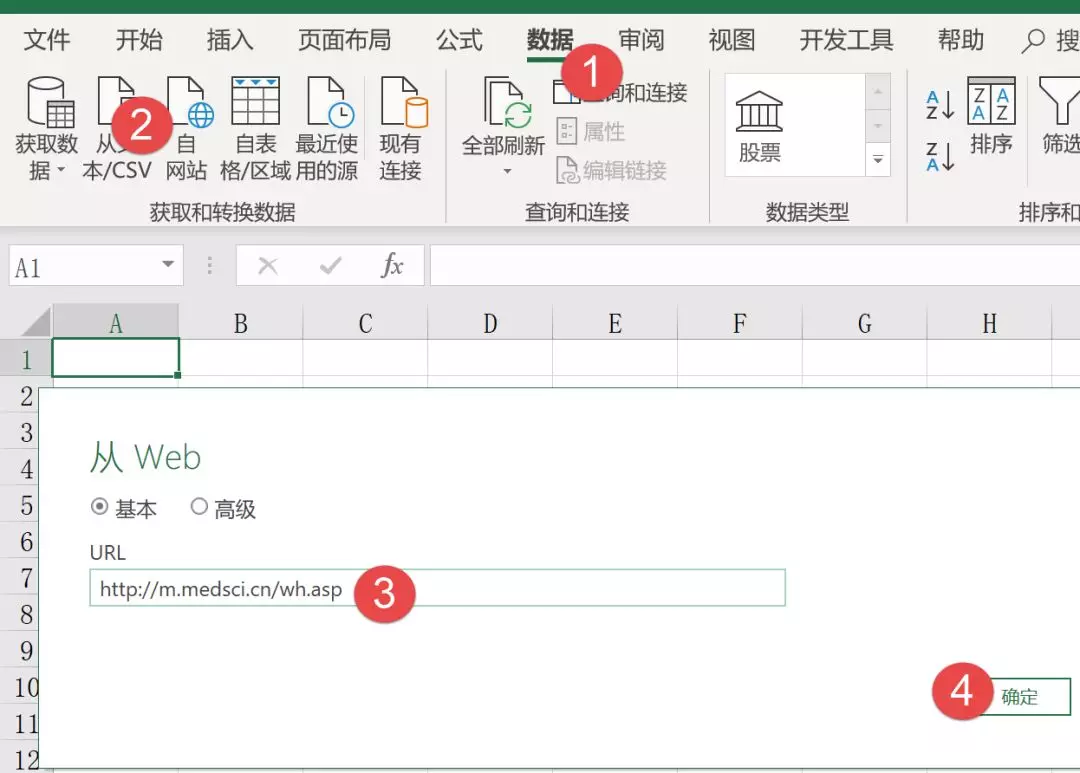Click the URL input field
This screenshot has width=1080, height=773.
437,588
